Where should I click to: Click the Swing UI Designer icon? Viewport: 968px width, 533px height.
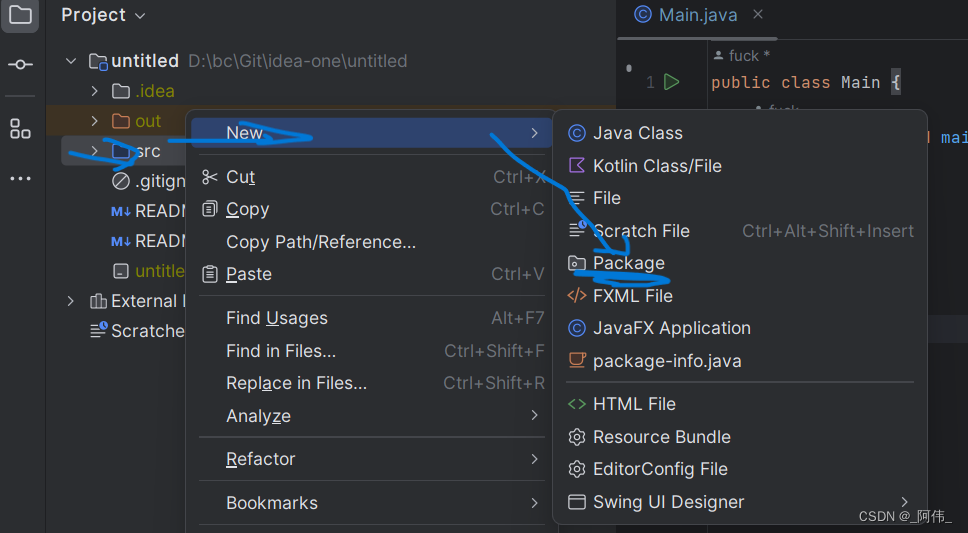tap(577, 502)
